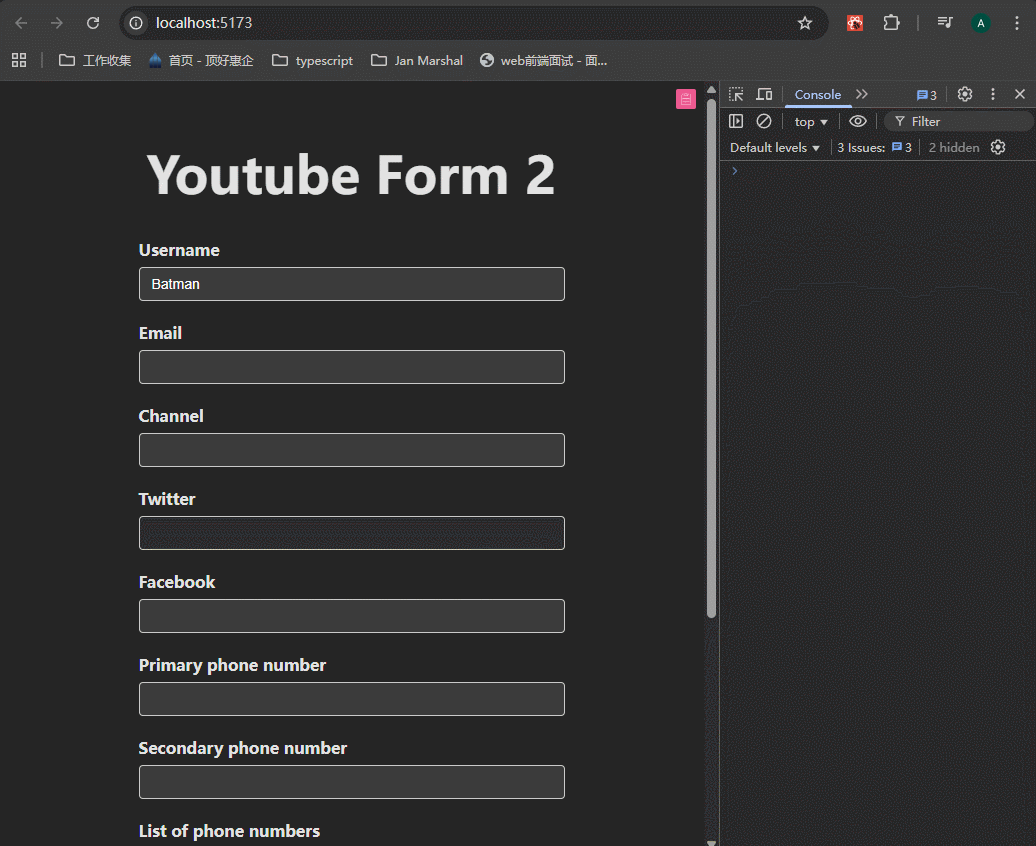
Task: Open the 3 Issues link in console
Action: pos(874,148)
